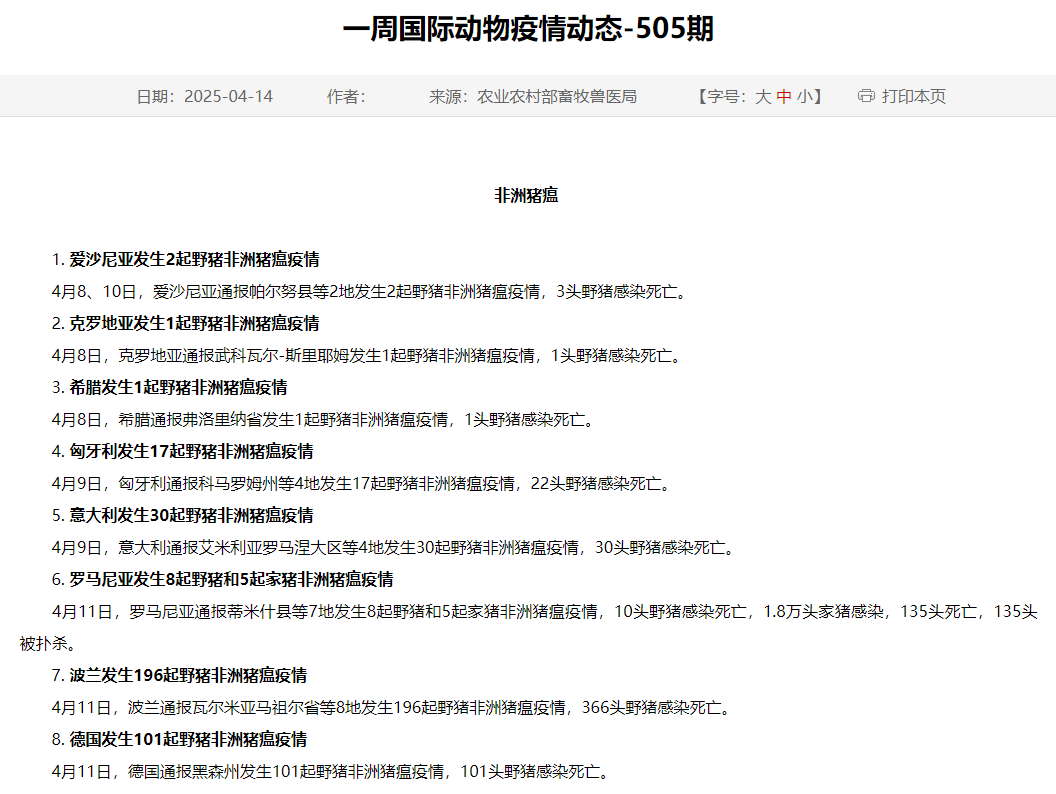Click the paragraph mentioning 弗洛里纳省

pos(323,420)
